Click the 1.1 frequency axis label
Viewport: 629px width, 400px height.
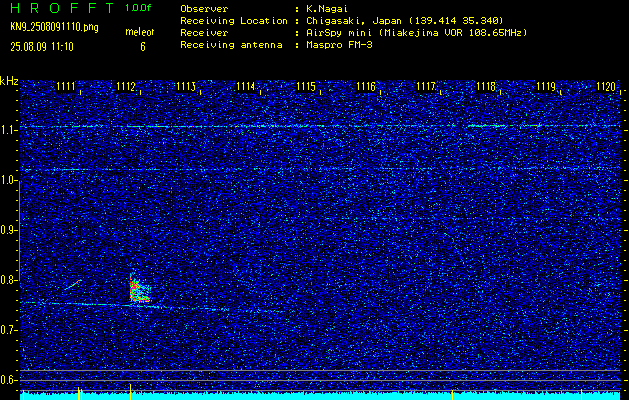click(x=8, y=130)
